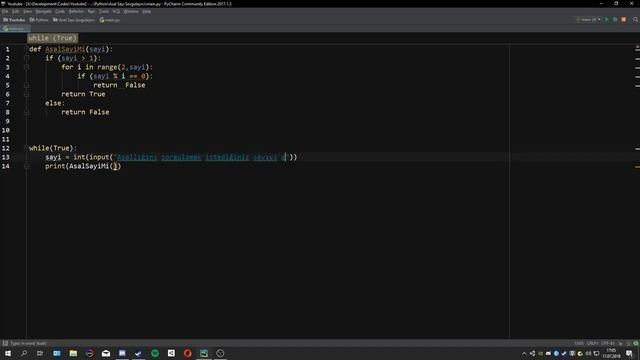
Task: Open the Mail app from the taskbar
Action: (106, 353)
